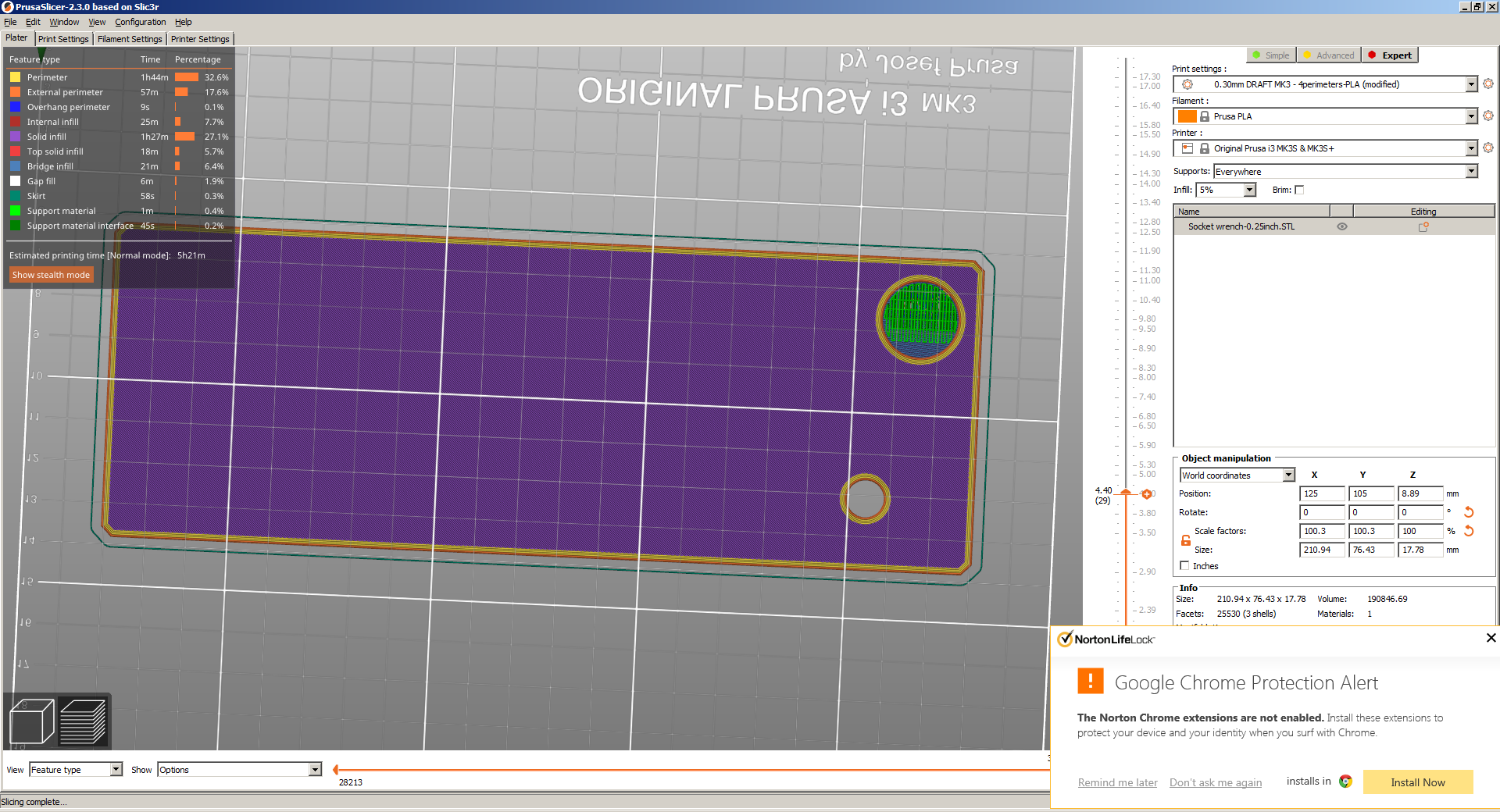Open the Filament preset dropdown
Viewport: 1500px width, 812px height.
[1472, 116]
